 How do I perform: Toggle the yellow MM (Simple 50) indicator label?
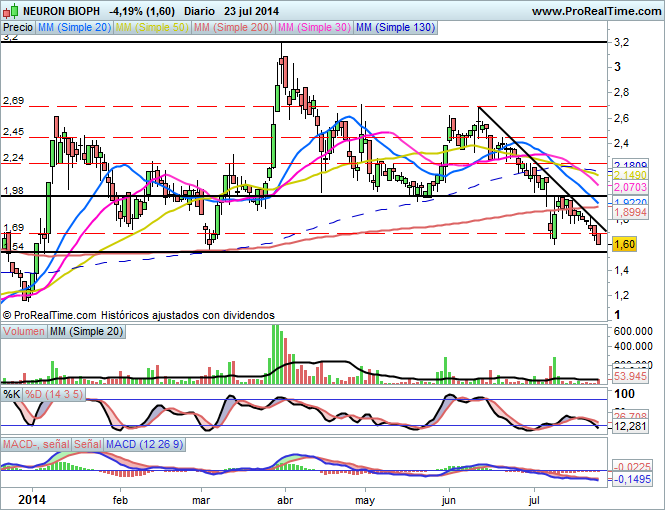[151, 28]
